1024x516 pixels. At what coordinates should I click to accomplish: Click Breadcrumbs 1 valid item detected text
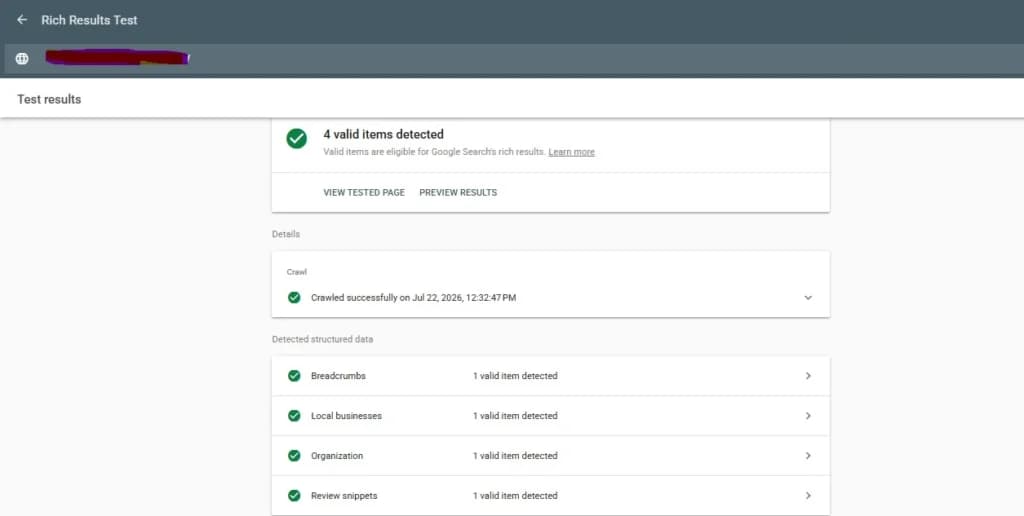[515, 376]
